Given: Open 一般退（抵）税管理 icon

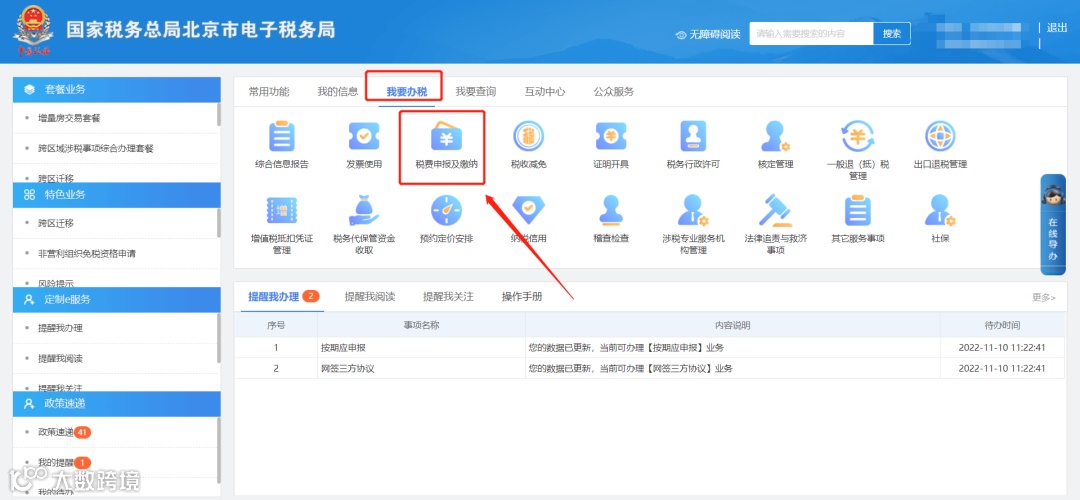Looking at the screenshot, I should pos(858,136).
